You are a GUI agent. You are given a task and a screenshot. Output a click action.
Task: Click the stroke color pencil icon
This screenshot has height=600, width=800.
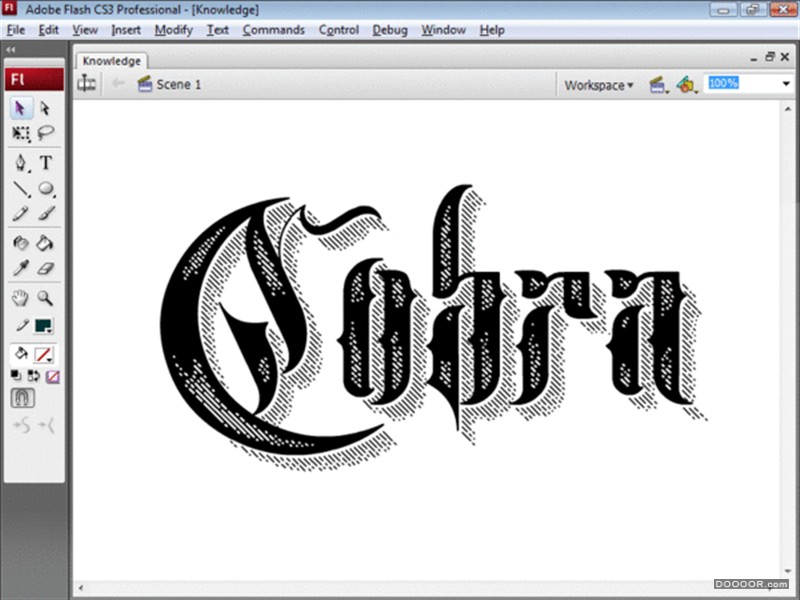click(21, 326)
